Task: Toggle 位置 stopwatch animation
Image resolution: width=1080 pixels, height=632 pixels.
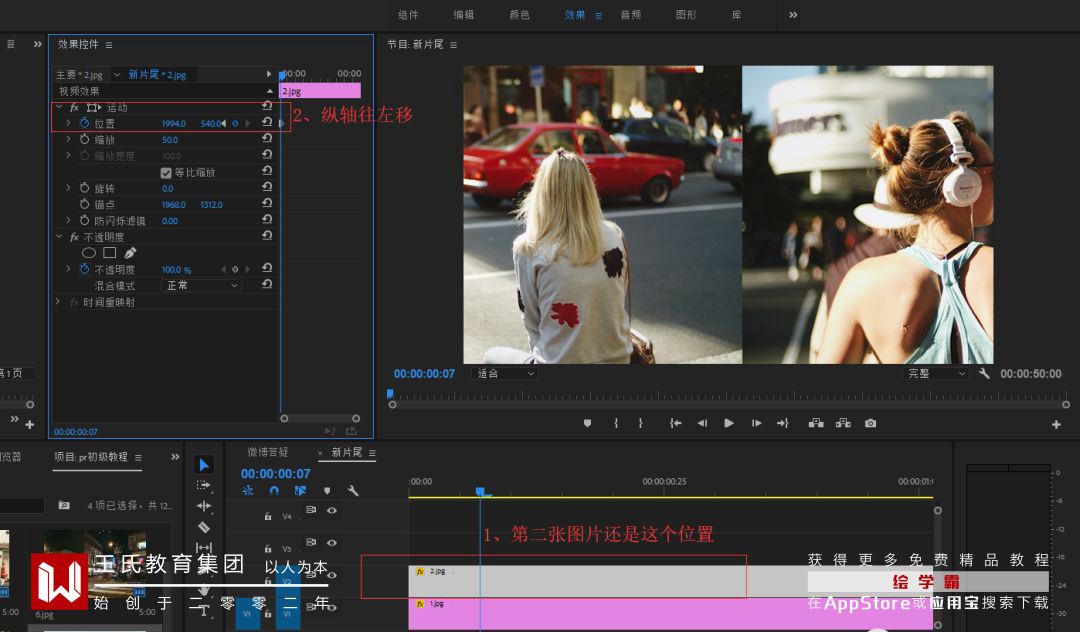Action: click(84, 123)
